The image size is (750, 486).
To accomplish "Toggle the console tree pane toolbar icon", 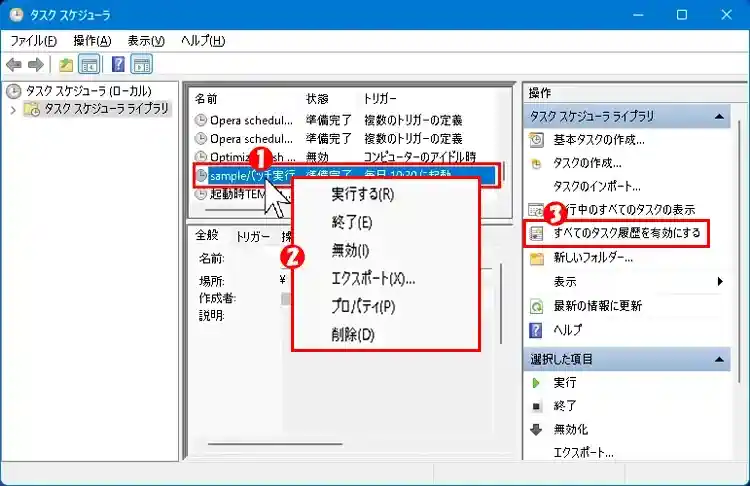I will 89,64.
